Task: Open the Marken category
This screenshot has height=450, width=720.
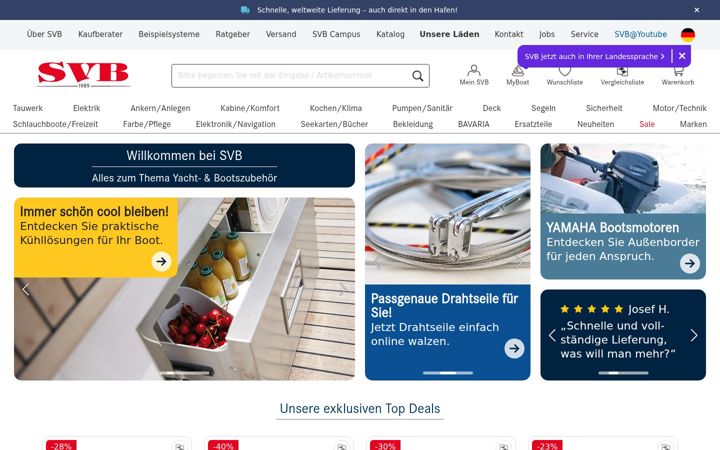Action: tap(693, 124)
